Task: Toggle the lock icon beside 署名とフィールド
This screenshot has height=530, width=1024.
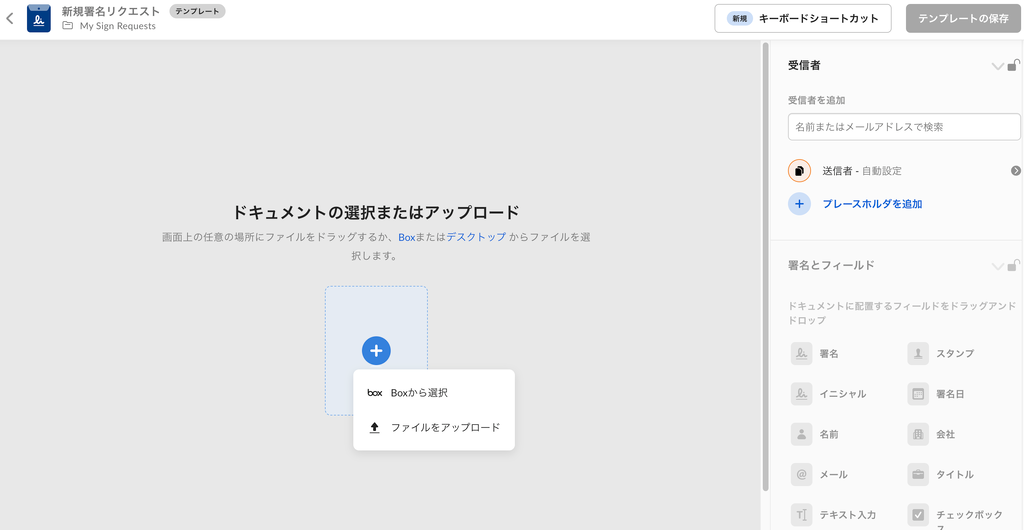Action: (1014, 265)
